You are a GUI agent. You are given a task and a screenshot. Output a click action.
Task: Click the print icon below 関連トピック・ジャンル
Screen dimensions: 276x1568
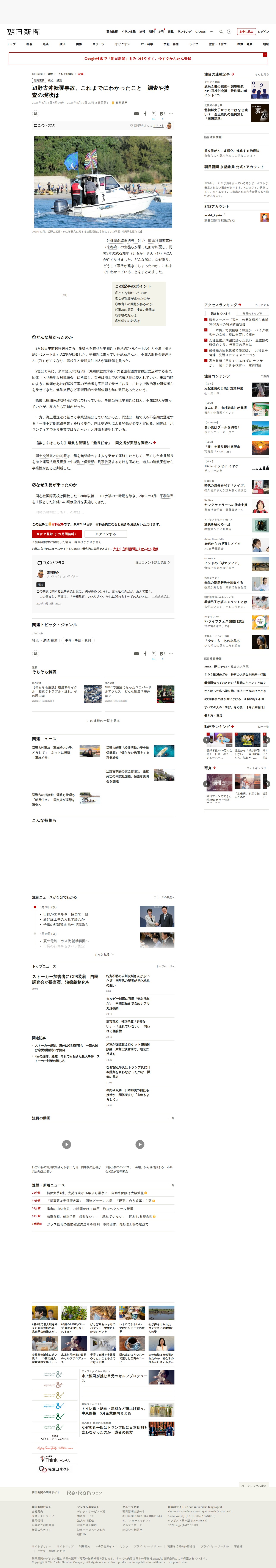click(x=35, y=654)
